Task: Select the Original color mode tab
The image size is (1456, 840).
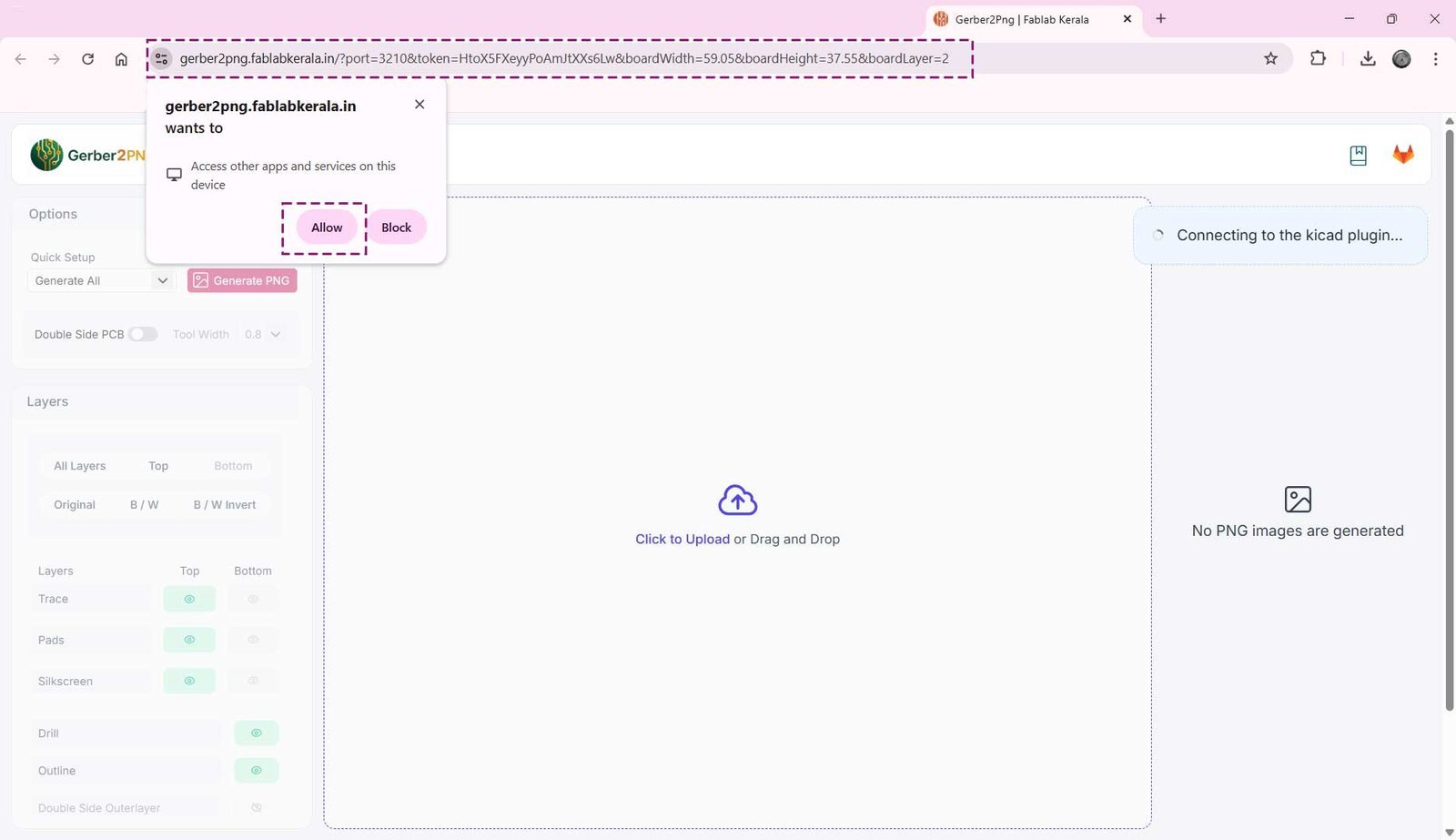Action: [x=75, y=505]
